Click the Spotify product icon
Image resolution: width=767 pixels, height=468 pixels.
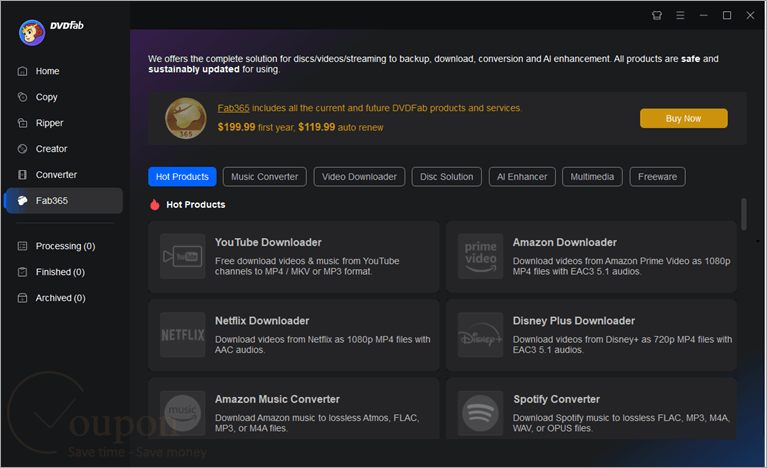coord(480,413)
